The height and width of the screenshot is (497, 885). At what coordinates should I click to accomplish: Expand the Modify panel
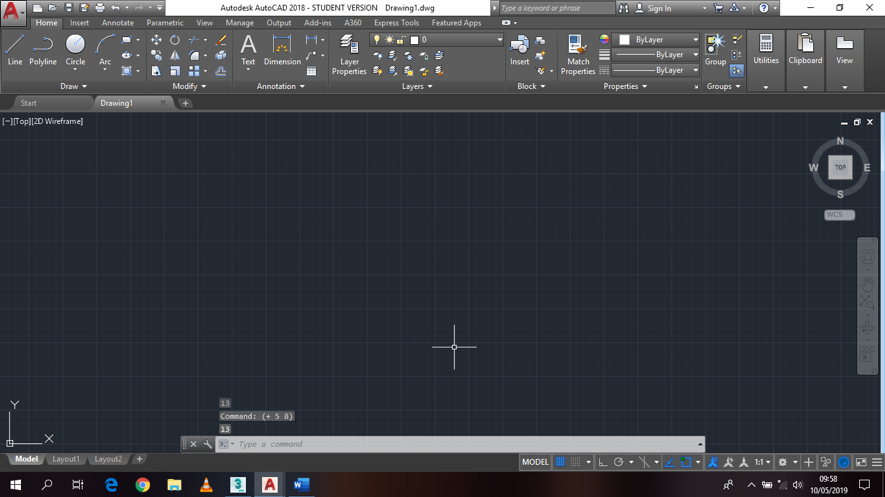[189, 86]
